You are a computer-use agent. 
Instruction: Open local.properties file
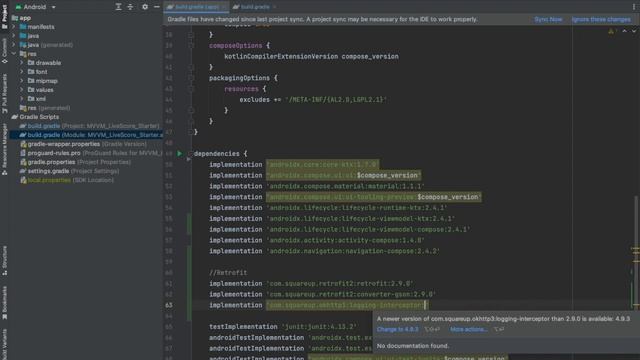pos(67,180)
